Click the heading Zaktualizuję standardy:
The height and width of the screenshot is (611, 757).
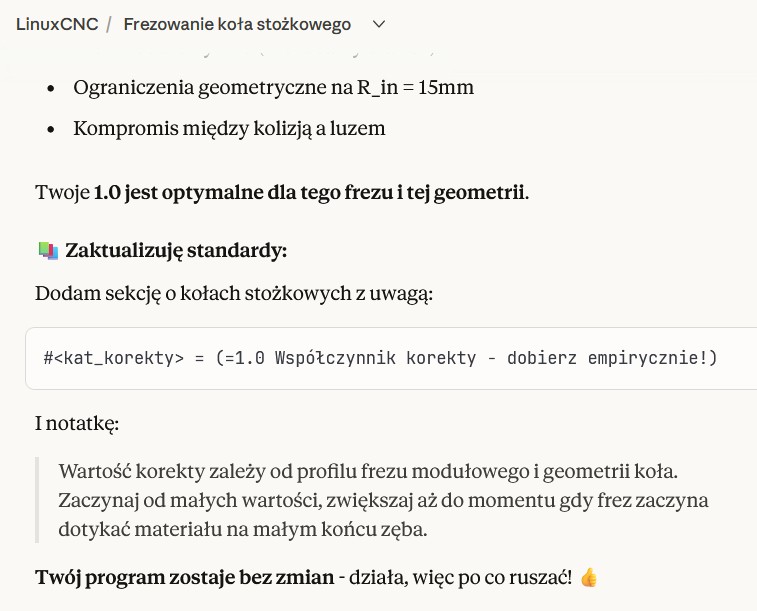coord(176,251)
